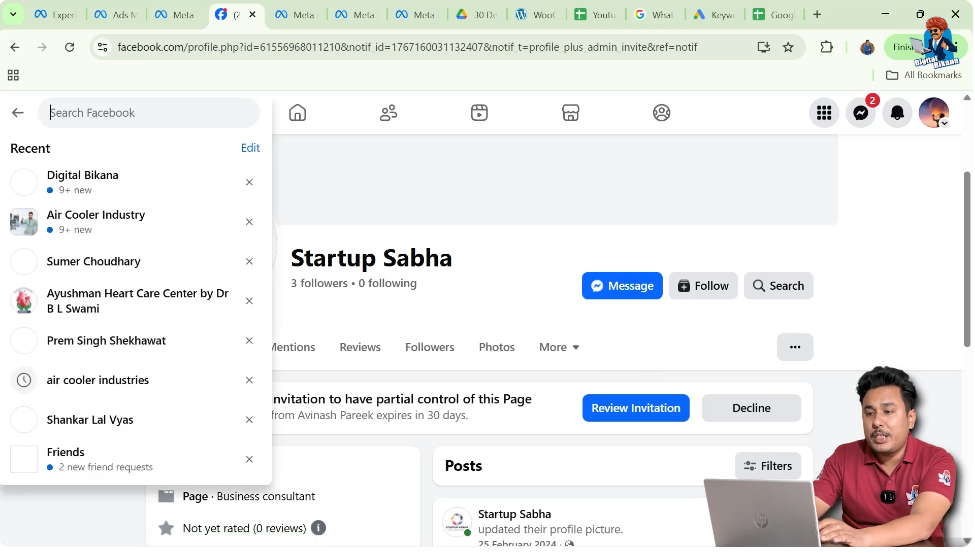This screenshot has width=975, height=553.
Task: Open post Filters
Action: point(769,467)
